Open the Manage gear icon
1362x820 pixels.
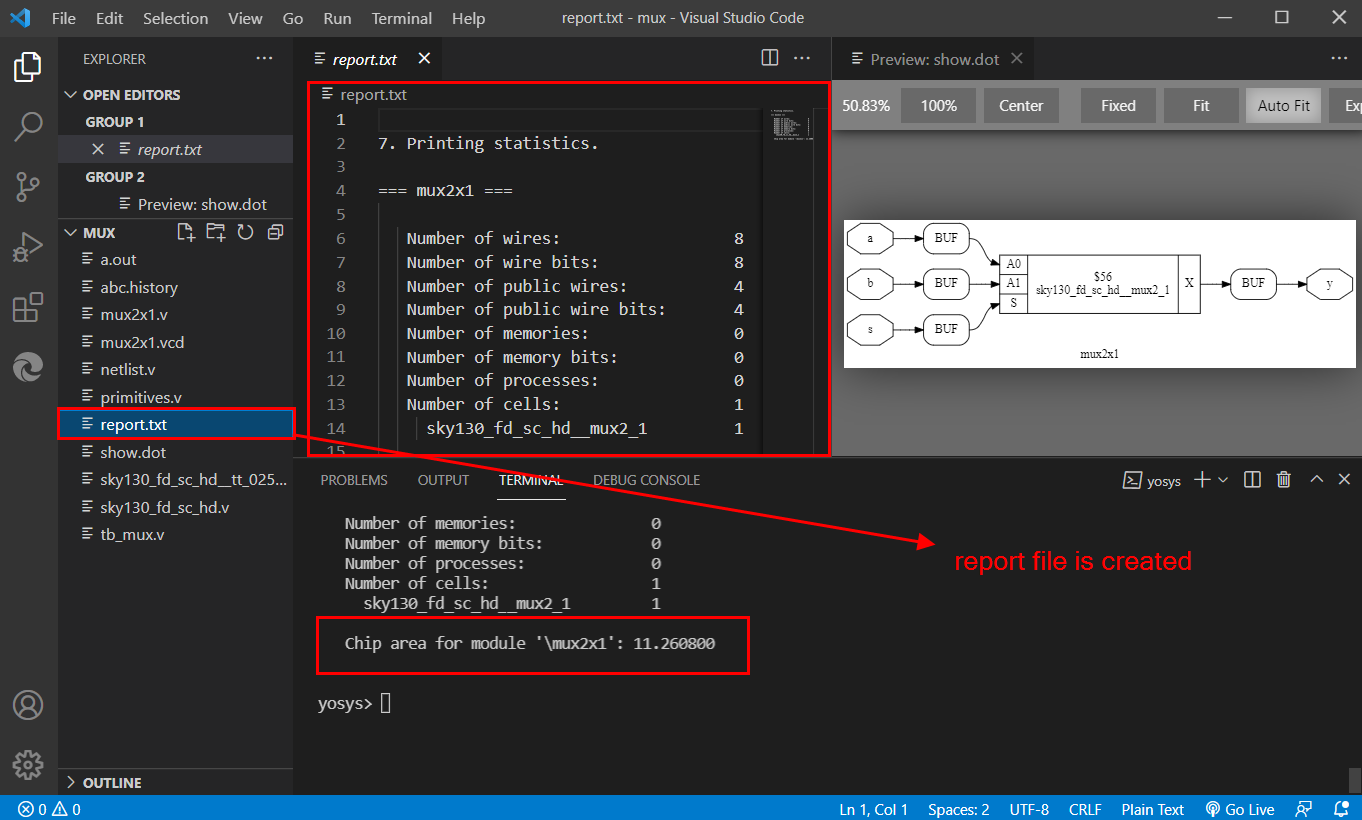pyautogui.click(x=28, y=765)
